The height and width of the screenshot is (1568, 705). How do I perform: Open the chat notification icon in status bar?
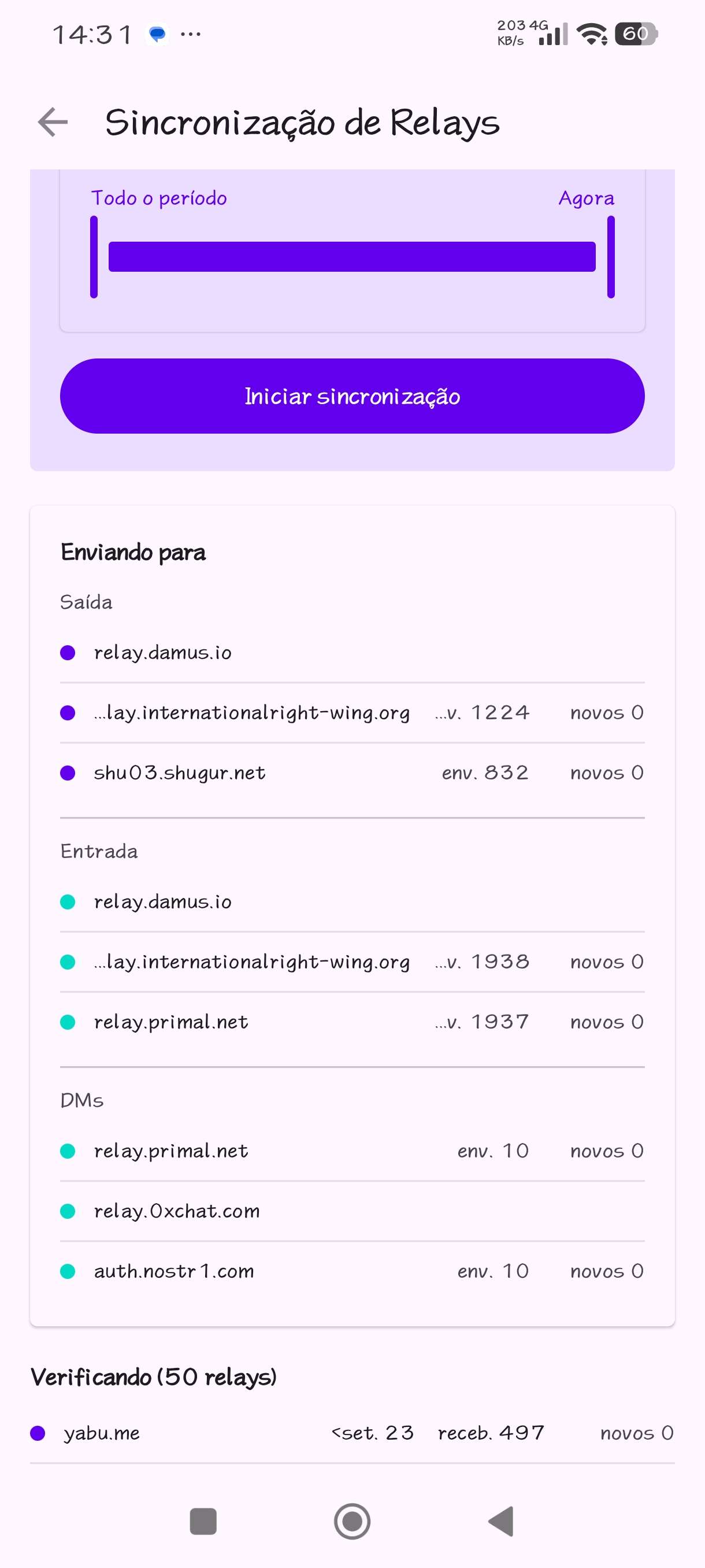[158, 34]
